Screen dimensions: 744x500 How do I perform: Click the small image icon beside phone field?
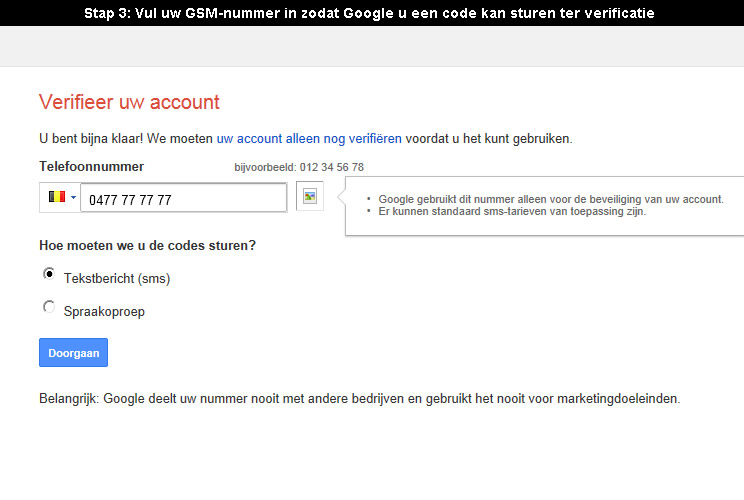[310, 196]
